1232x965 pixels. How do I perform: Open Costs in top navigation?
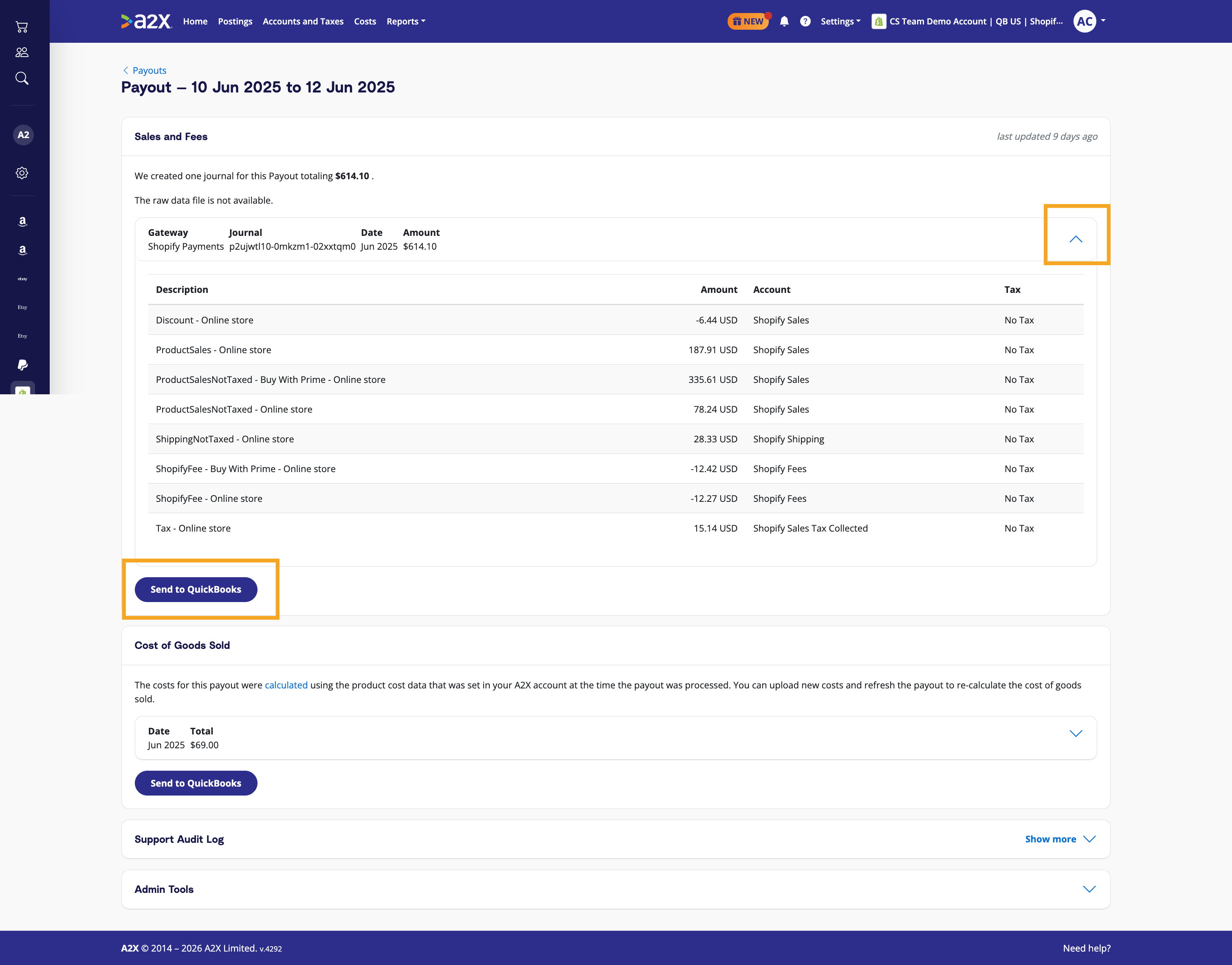point(365,22)
